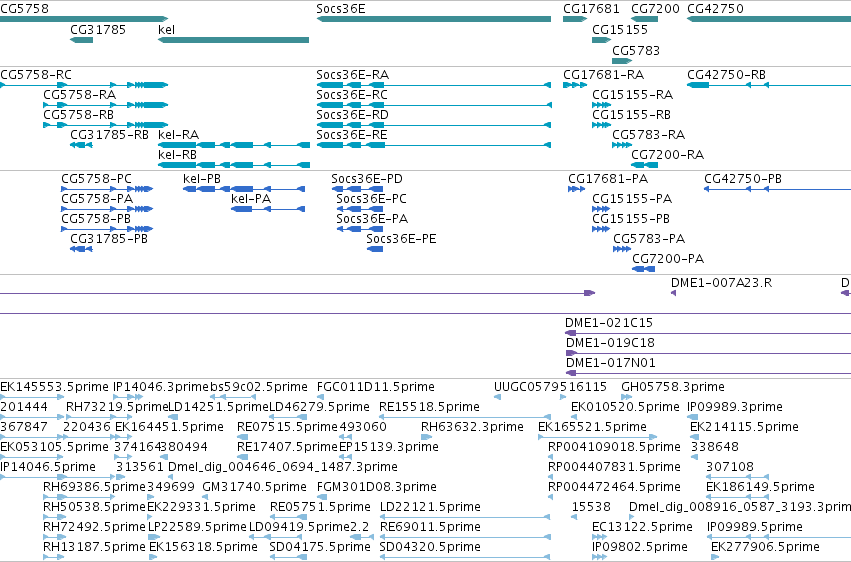Select BAC clone DME1-007A23.R
Image resolution: width=851 pixels, height=562 pixels.
[x=674, y=293]
